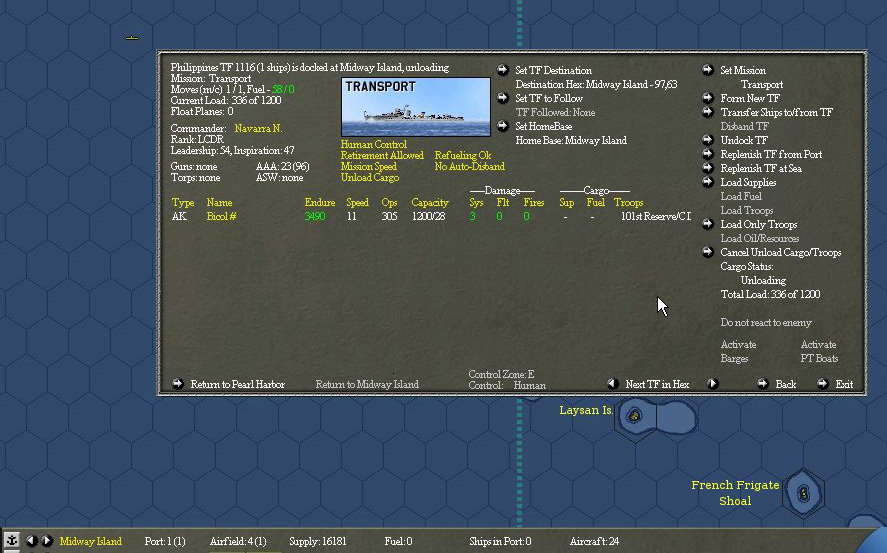This screenshot has height=553, width=887.
Task: Click troops entry 101st Reserve/CI
Action: (x=656, y=217)
